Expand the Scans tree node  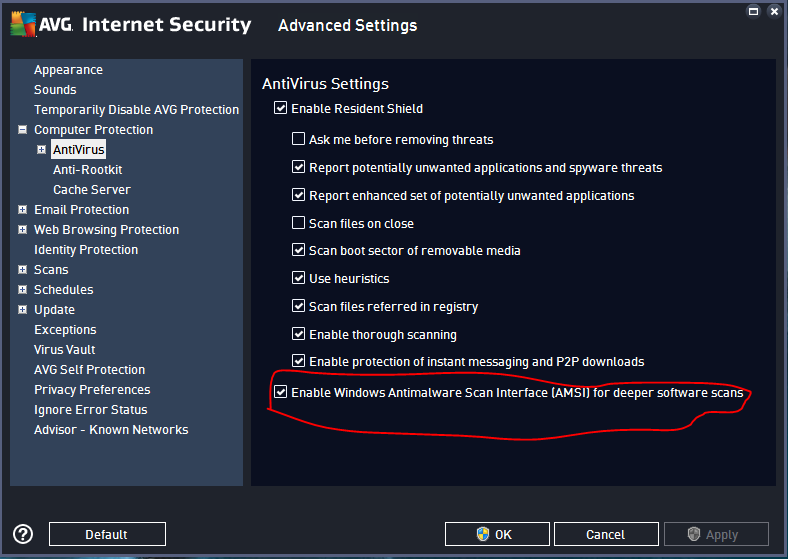(x=22, y=270)
